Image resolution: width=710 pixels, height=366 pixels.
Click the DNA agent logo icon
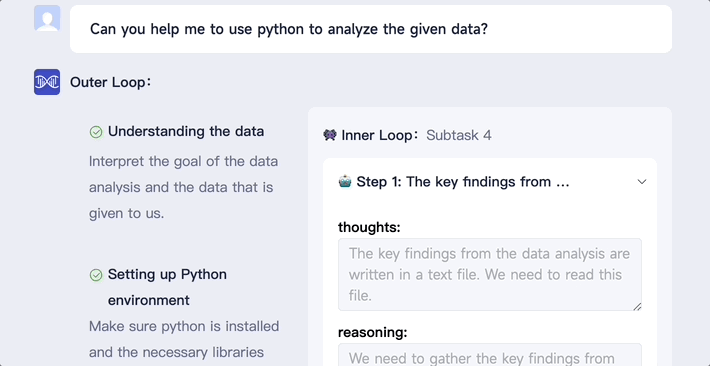pos(47,82)
